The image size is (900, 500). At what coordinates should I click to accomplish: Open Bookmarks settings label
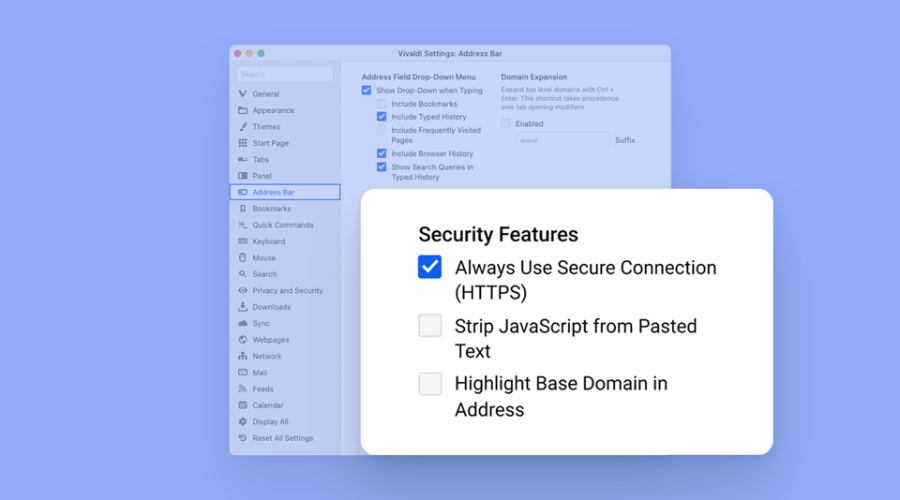271,208
